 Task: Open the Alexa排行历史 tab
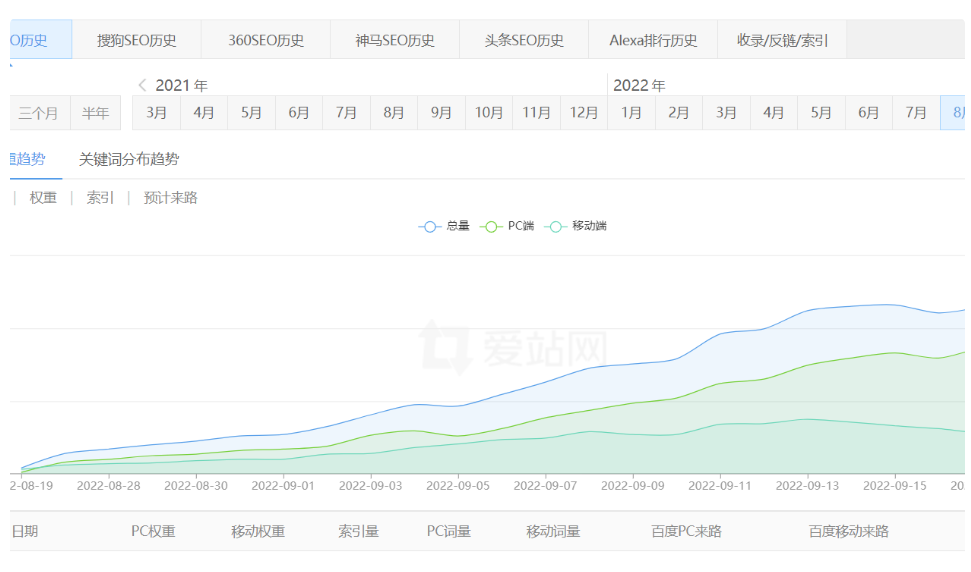point(653,40)
